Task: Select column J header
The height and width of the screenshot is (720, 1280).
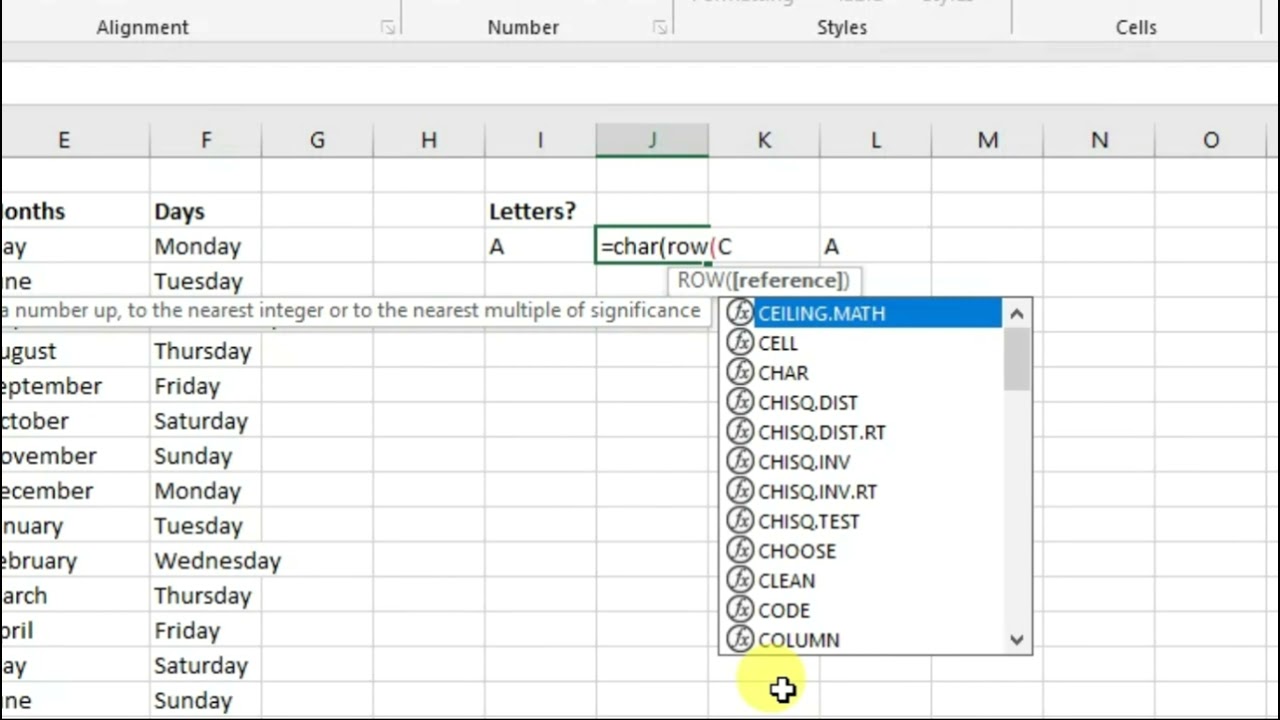Action: tap(652, 141)
